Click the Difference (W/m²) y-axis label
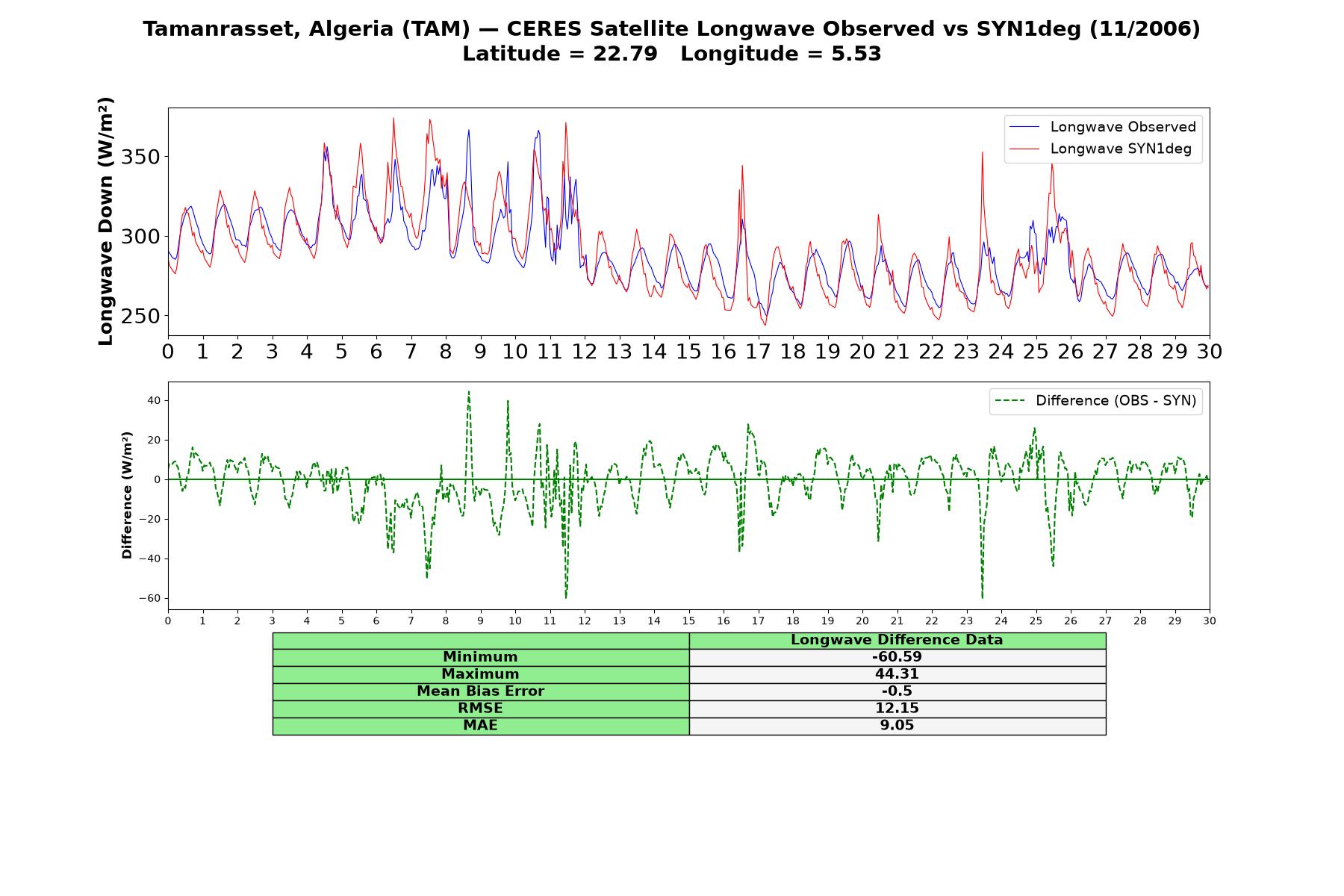 [x=127, y=495]
